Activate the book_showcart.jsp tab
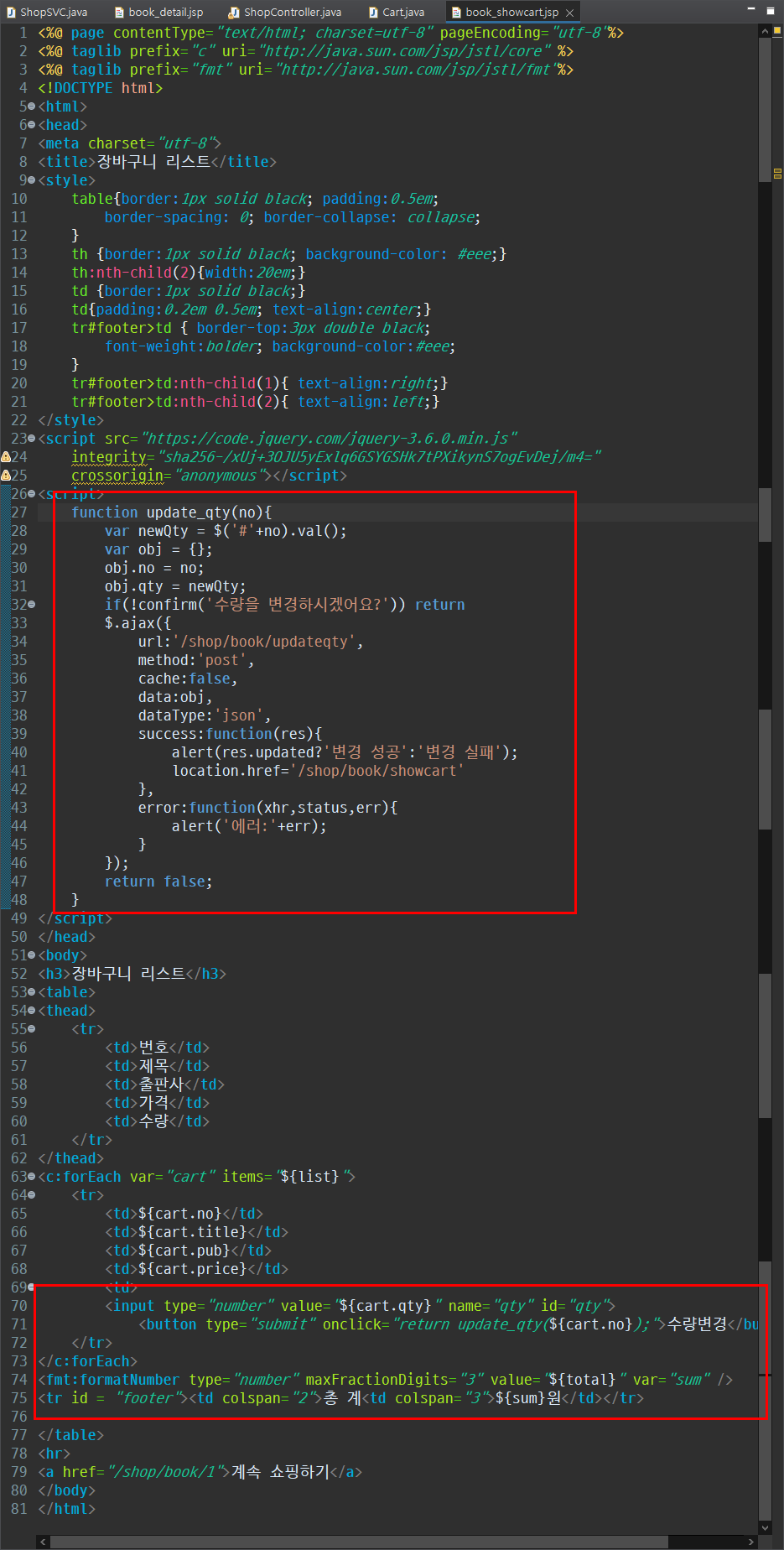 click(511, 12)
